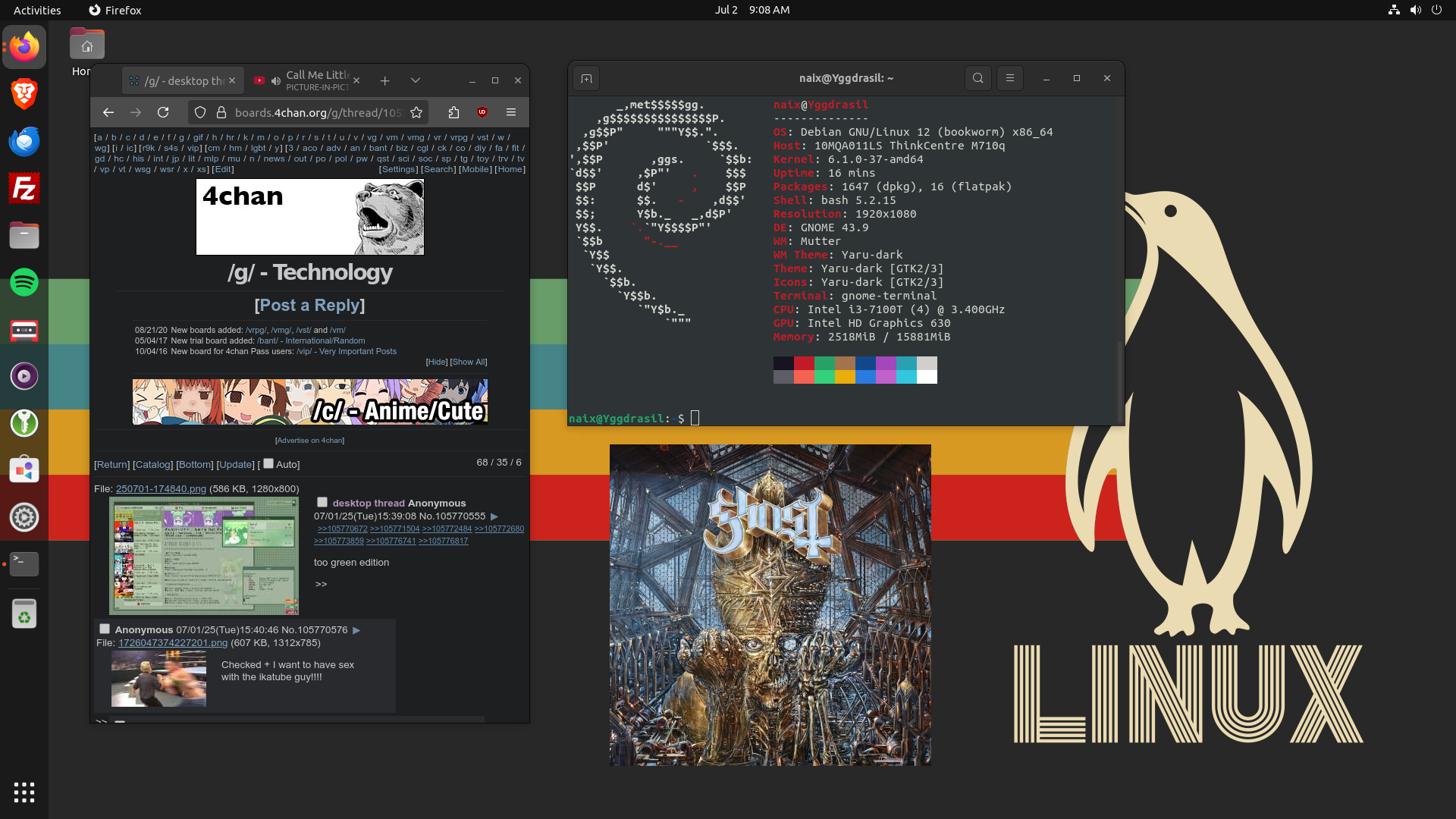This screenshot has width=1456, height=819.
Task: Click the Ghost album art image
Action: coord(770,604)
